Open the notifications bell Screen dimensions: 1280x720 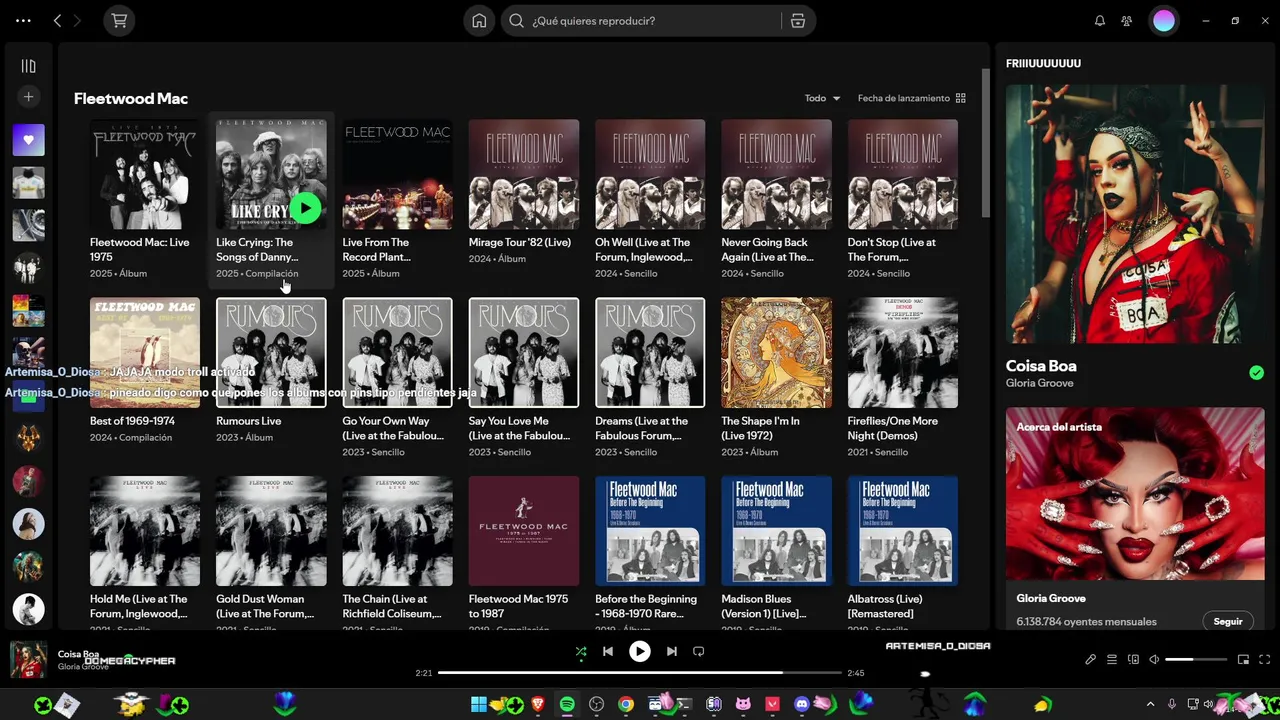(x=1100, y=21)
